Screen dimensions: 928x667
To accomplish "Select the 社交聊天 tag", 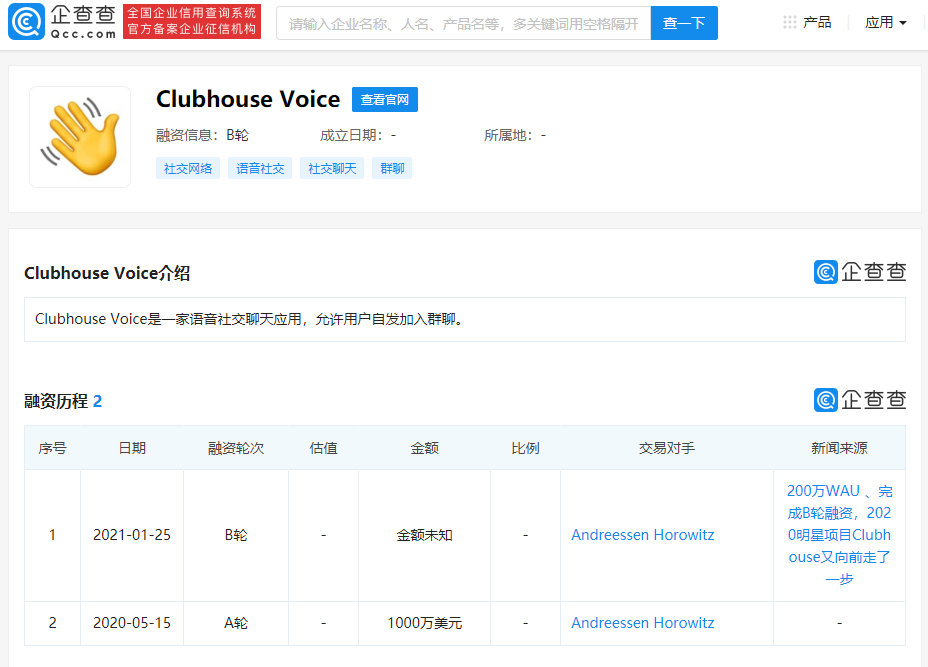I will 332,169.
